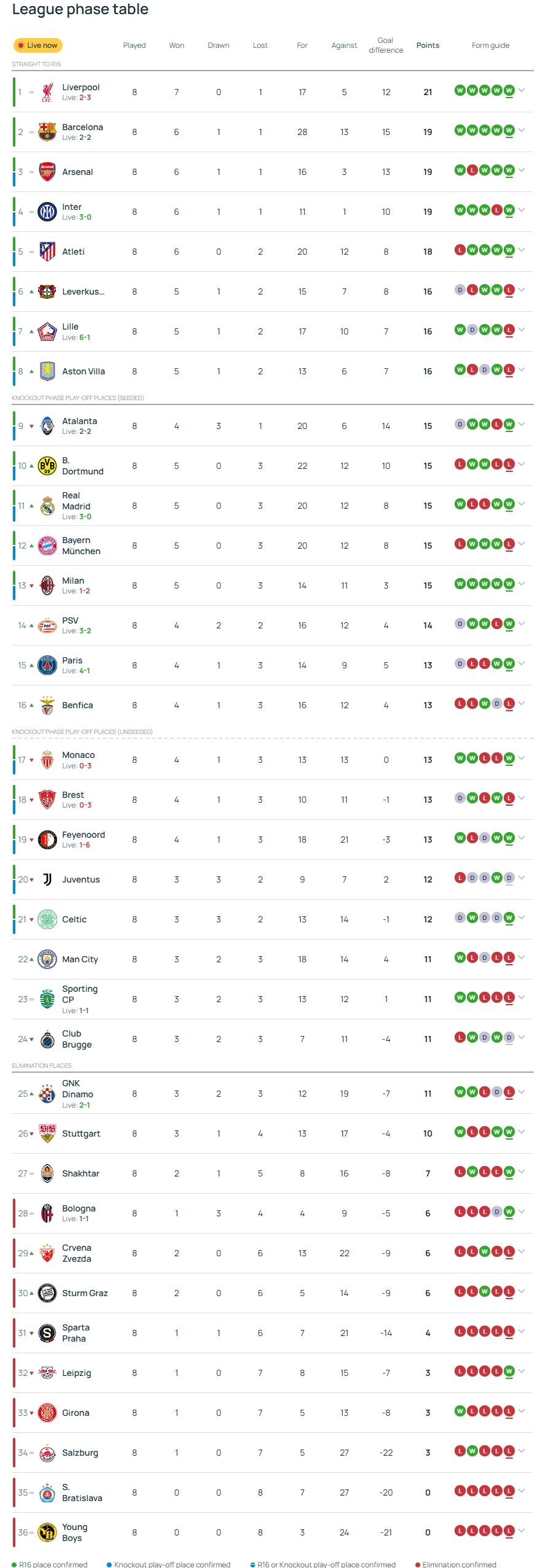Click the Inter club crest
543x1568 pixels.
(x=47, y=212)
